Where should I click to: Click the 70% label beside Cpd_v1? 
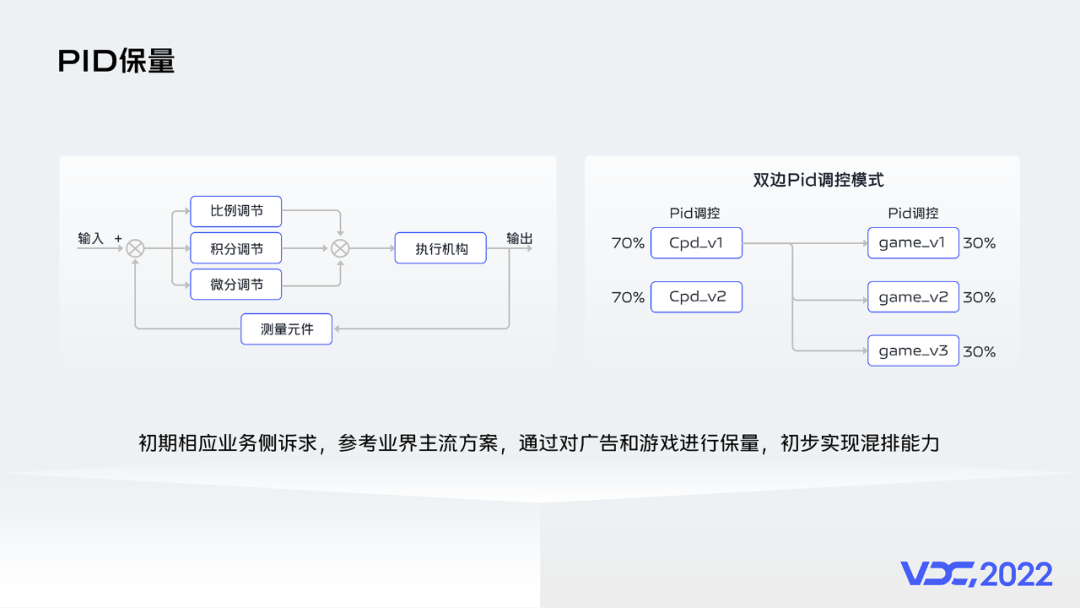tap(628, 243)
